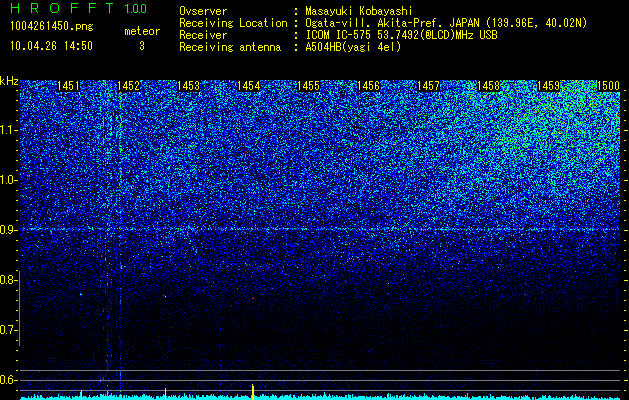This screenshot has height=400, width=629.
Task: Click the 1456 time label
Action: pos(369,86)
